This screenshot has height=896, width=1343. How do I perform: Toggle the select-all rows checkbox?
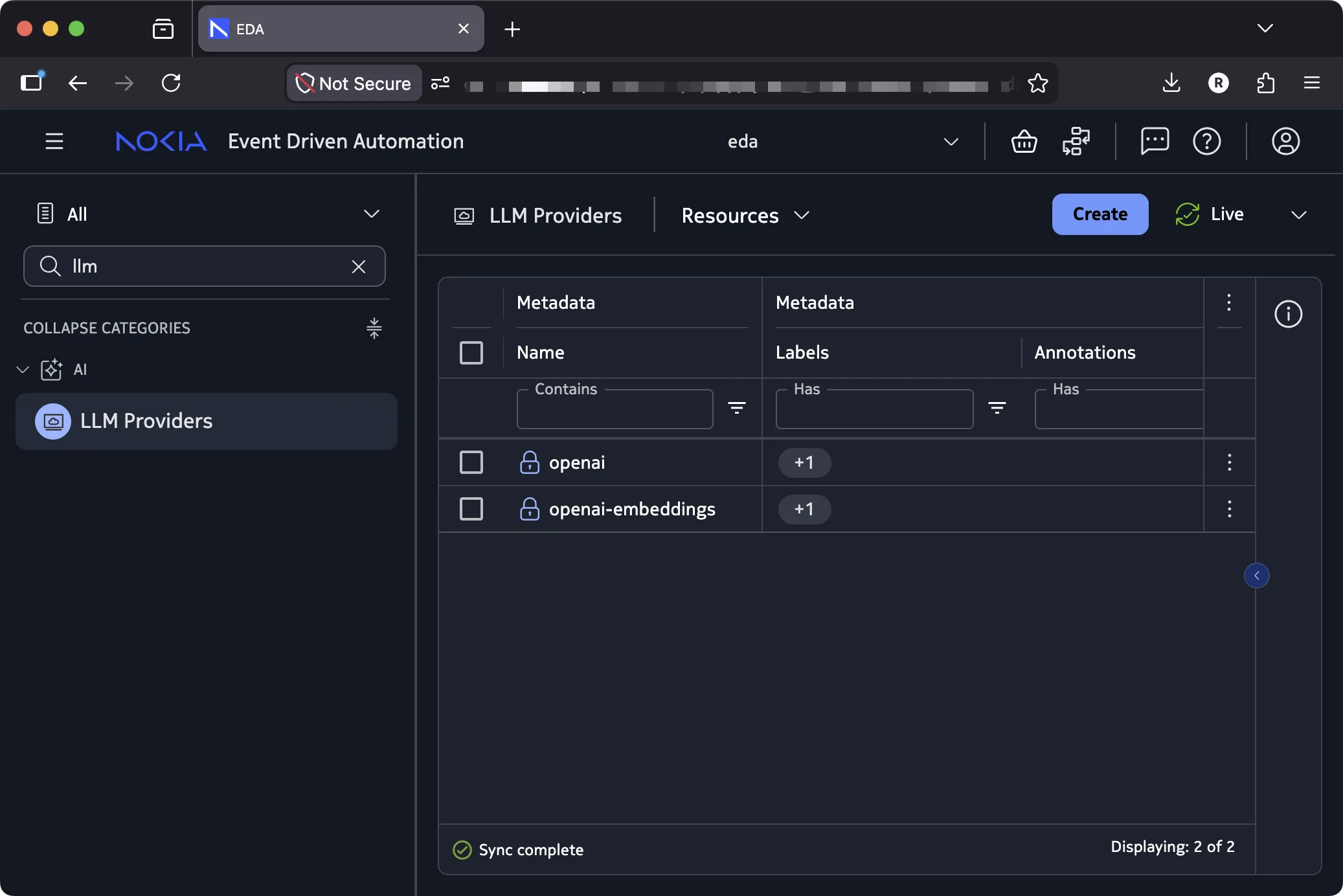[471, 353]
